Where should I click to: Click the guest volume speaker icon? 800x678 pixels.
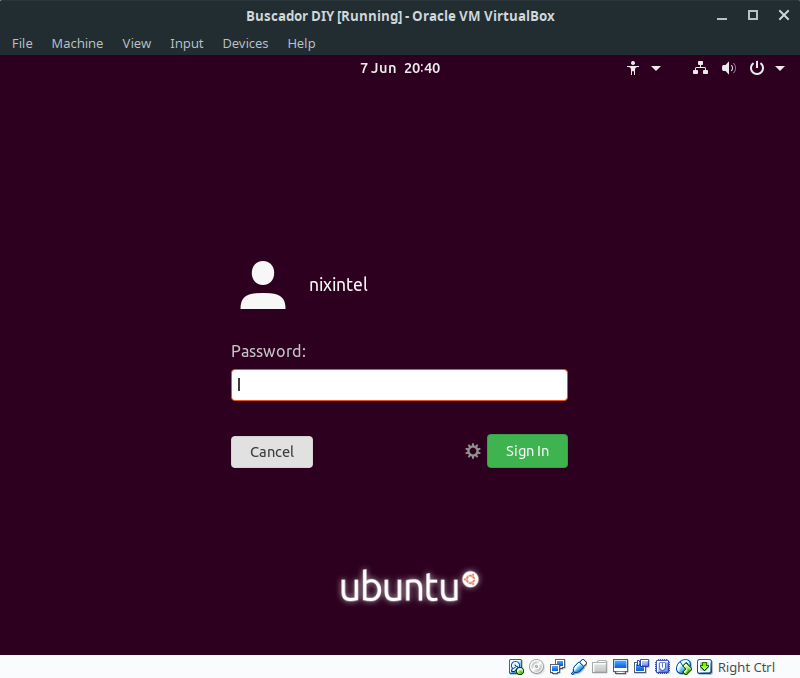(x=729, y=68)
